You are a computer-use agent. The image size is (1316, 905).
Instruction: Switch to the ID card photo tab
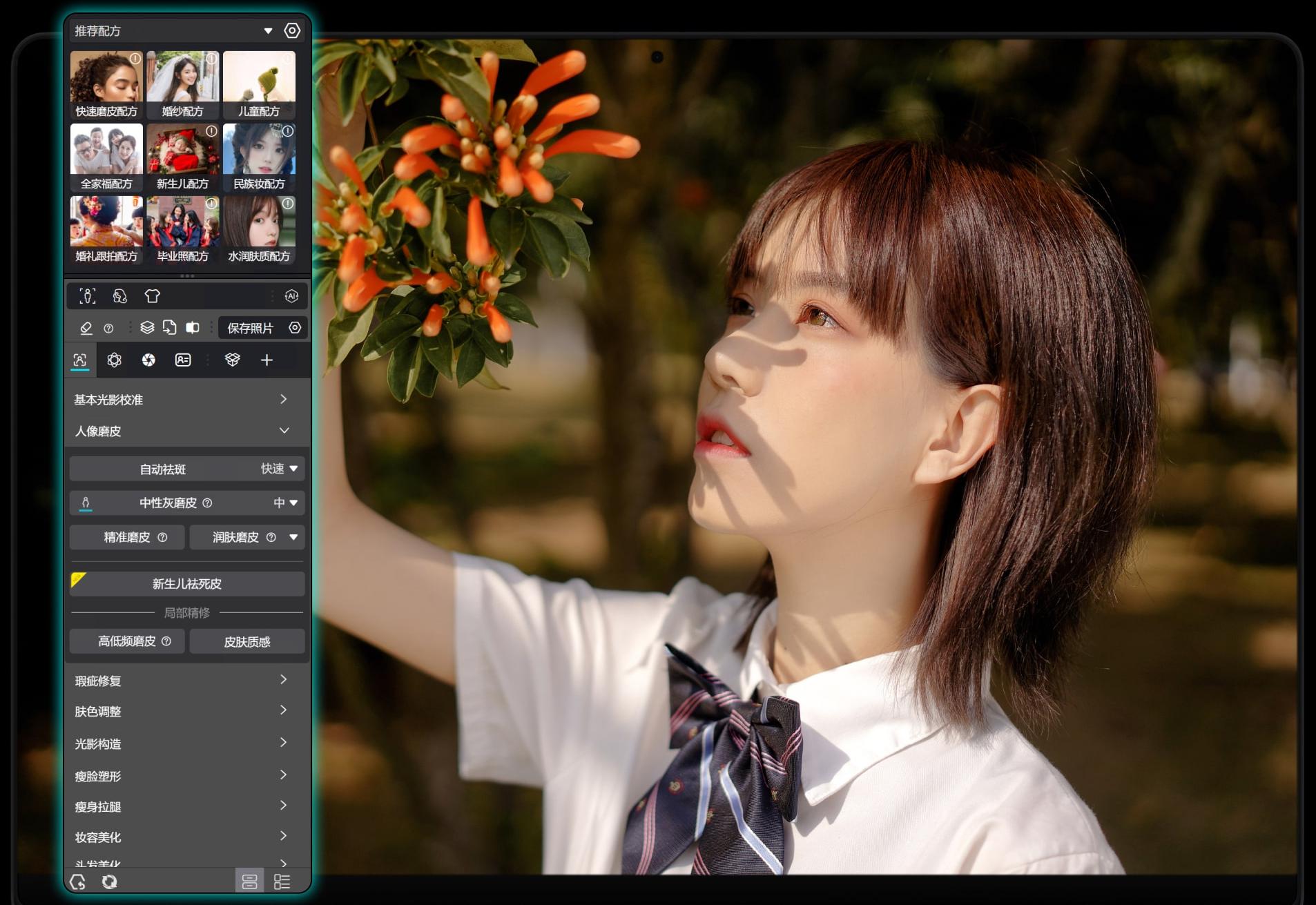(x=183, y=360)
